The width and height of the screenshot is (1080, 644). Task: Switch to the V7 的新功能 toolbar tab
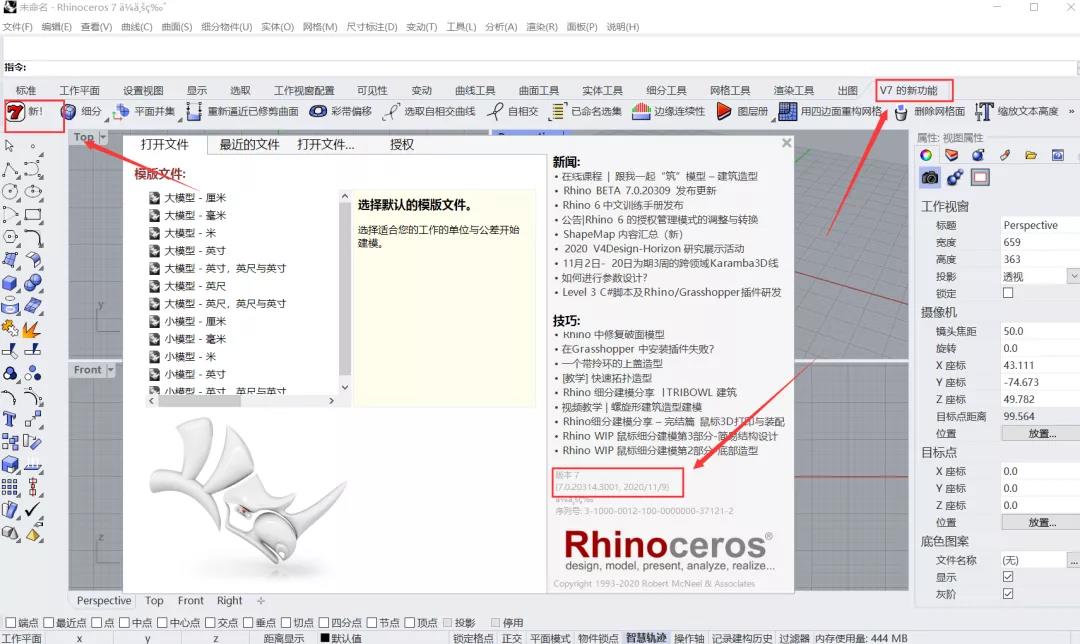click(x=908, y=90)
